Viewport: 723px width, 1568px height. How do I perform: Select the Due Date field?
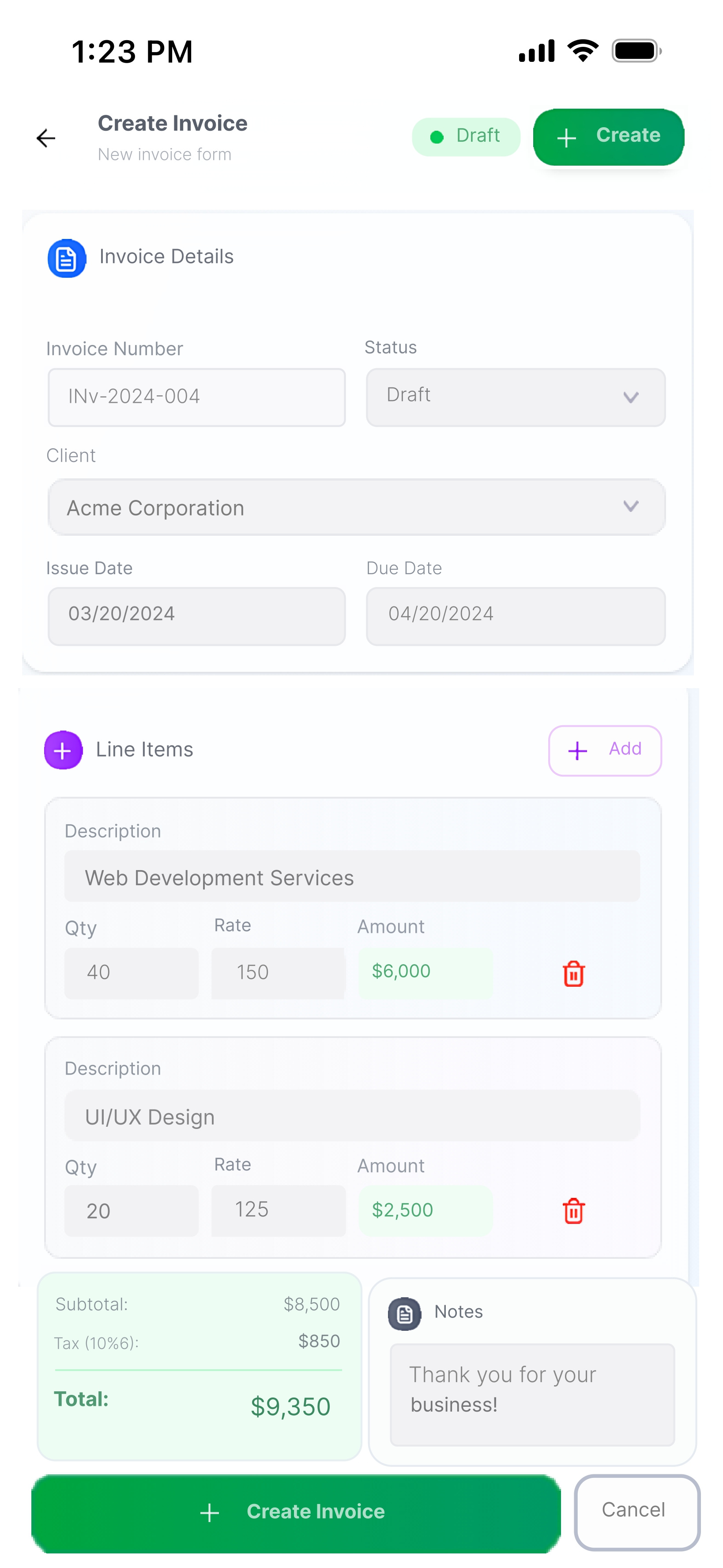(515, 615)
